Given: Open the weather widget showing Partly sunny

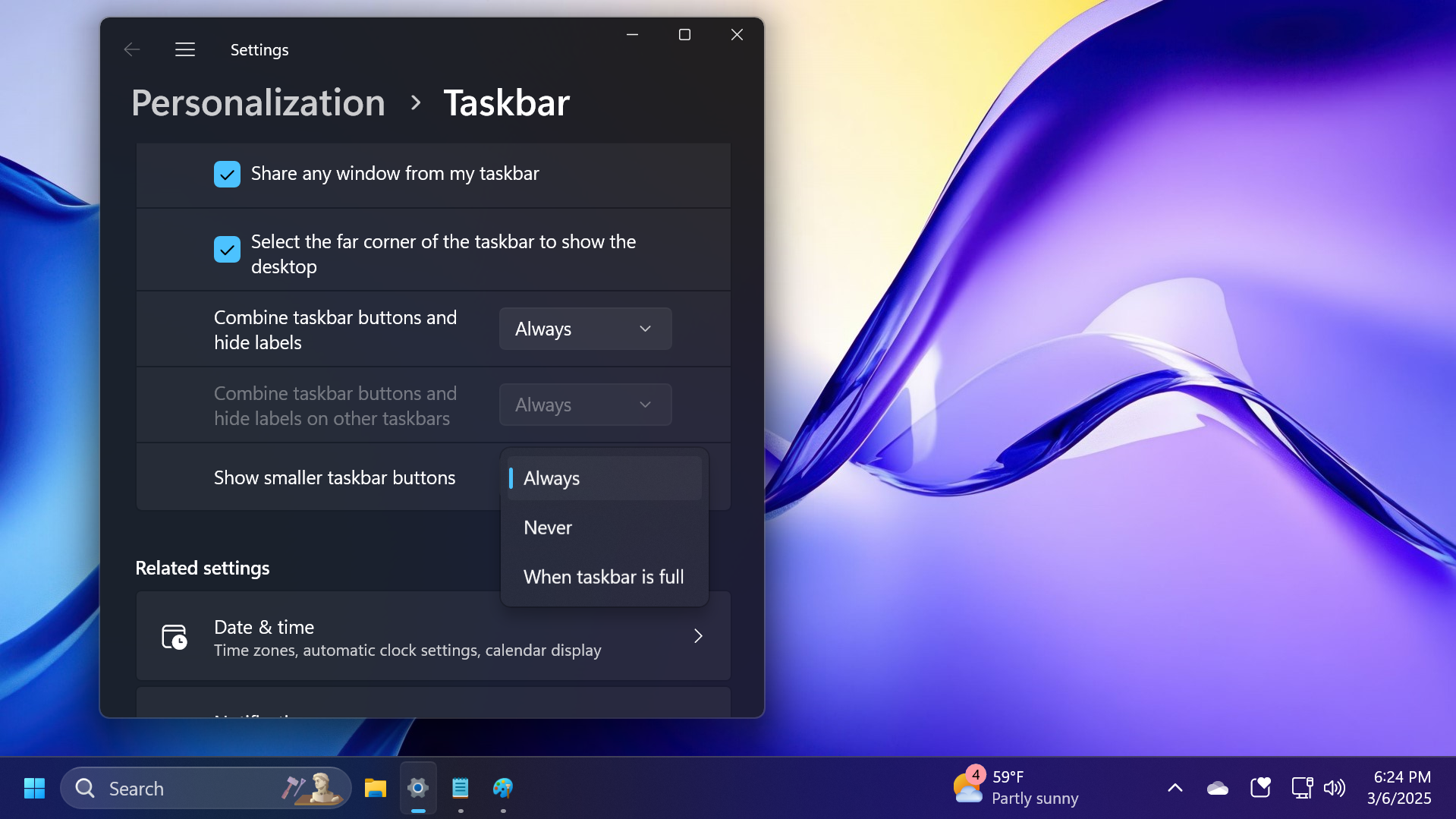Looking at the screenshot, I should point(1017,787).
